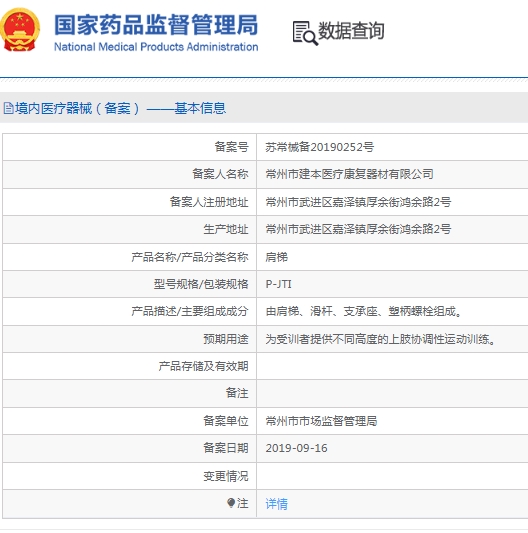Click the 预期用途 label

click(x=226, y=339)
